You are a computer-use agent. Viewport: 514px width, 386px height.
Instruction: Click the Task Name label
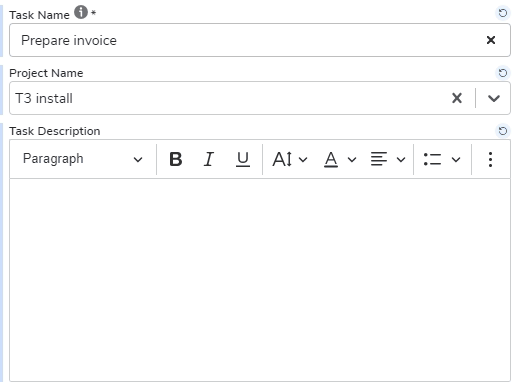[39, 15]
